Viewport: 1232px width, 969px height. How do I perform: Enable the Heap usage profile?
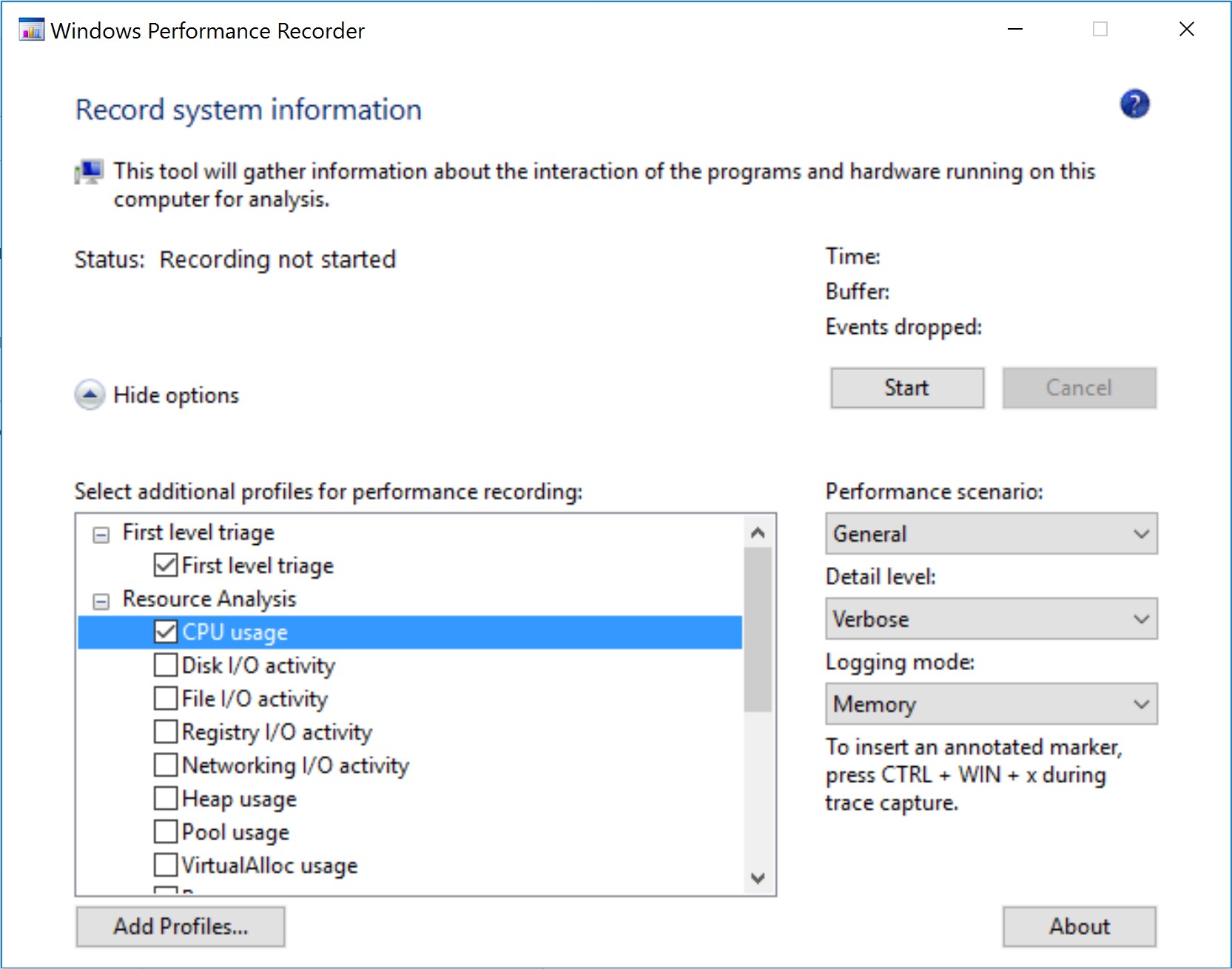[x=166, y=798]
